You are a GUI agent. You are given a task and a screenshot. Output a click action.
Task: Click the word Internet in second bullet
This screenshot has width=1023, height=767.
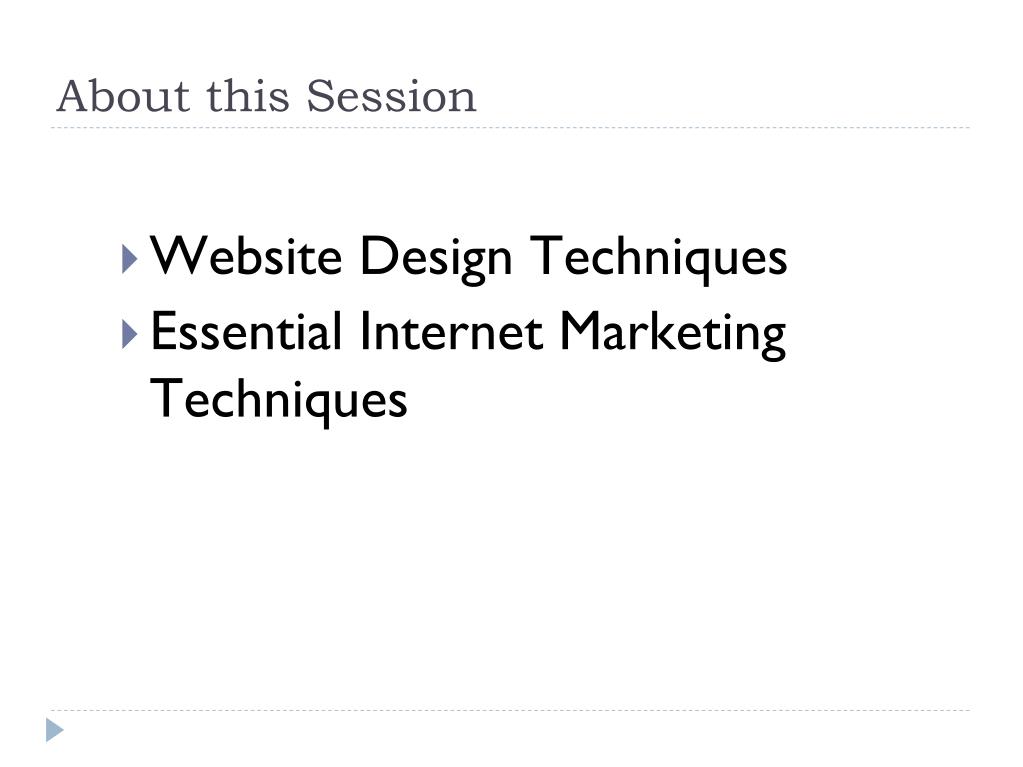point(451,331)
